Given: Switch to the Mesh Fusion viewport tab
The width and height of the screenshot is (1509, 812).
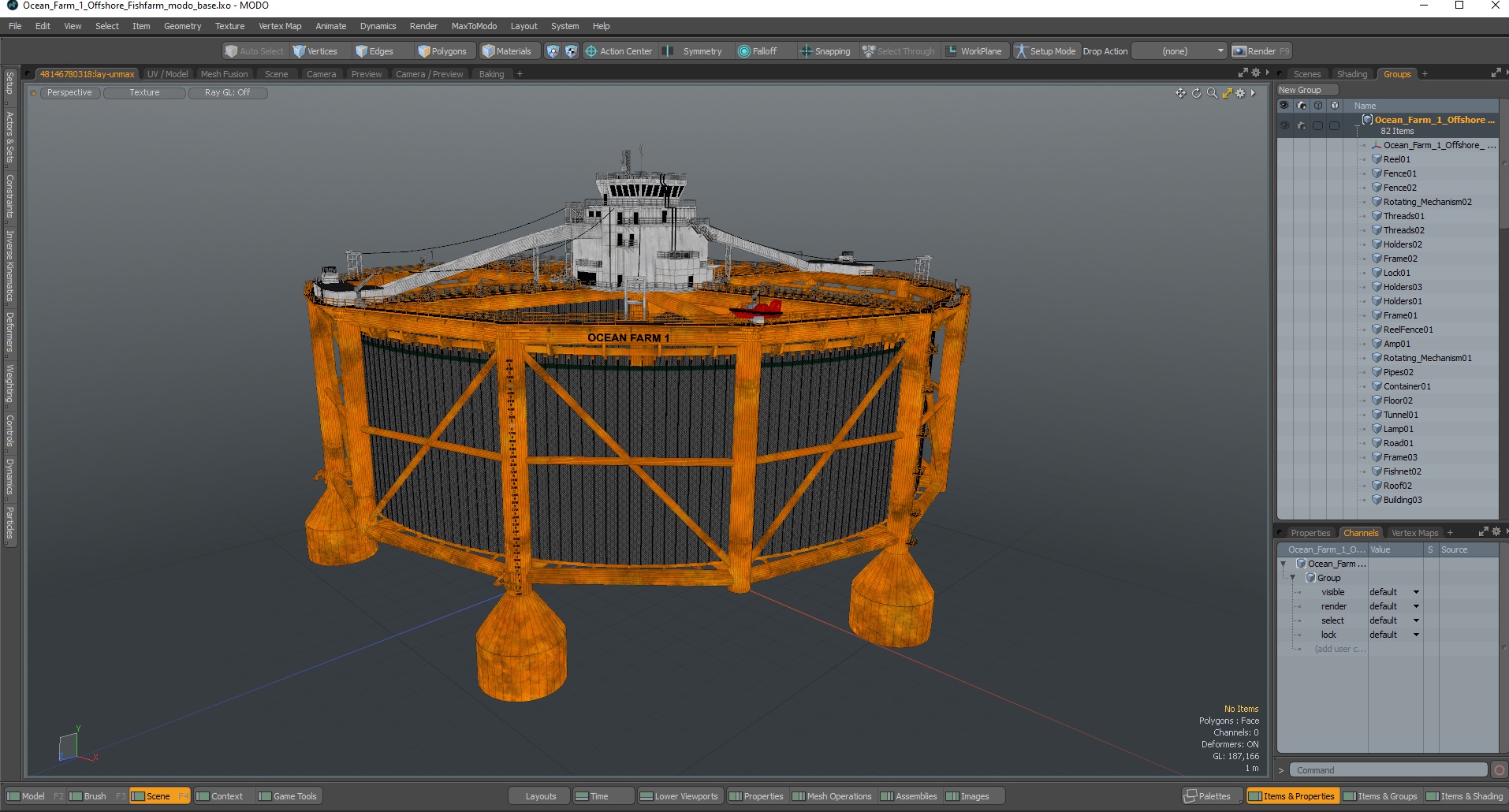Looking at the screenshot, I should 224,74.
